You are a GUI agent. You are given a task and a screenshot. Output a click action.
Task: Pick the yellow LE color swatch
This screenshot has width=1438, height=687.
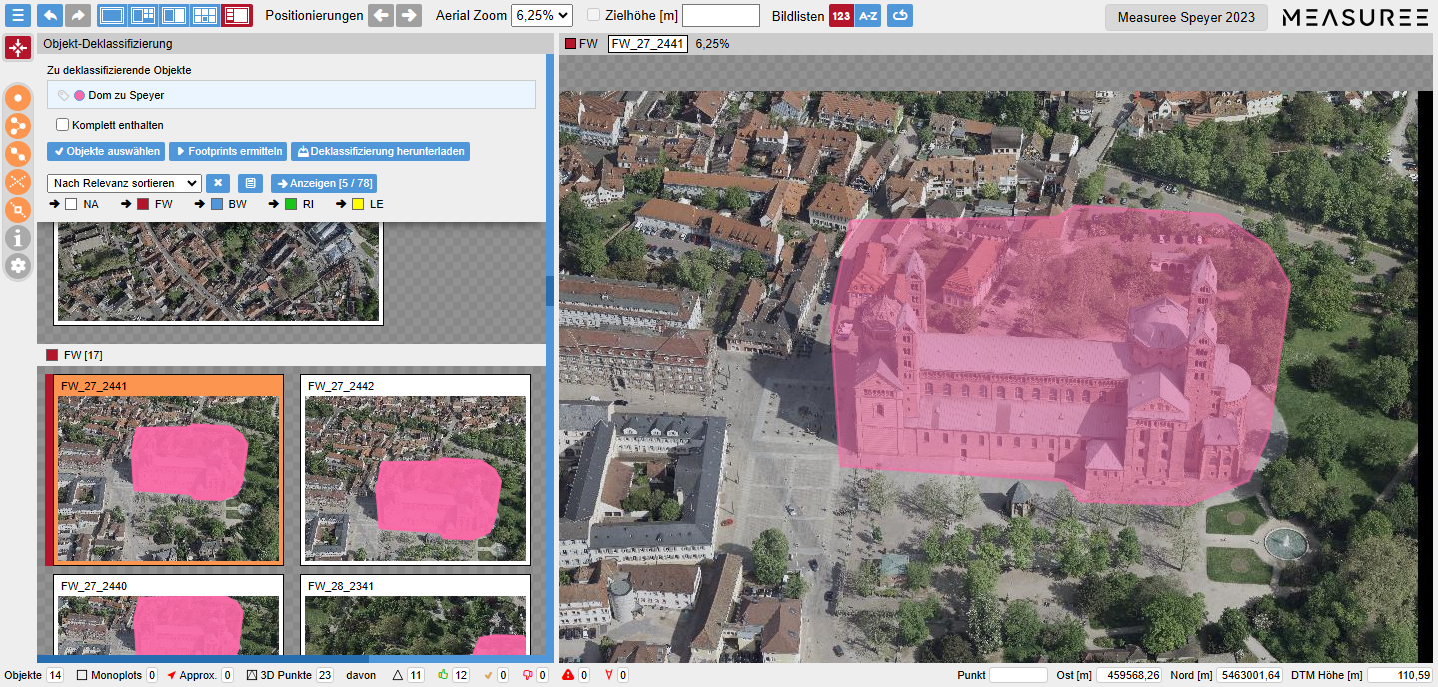pyautogui.click(x=357, y=204)
